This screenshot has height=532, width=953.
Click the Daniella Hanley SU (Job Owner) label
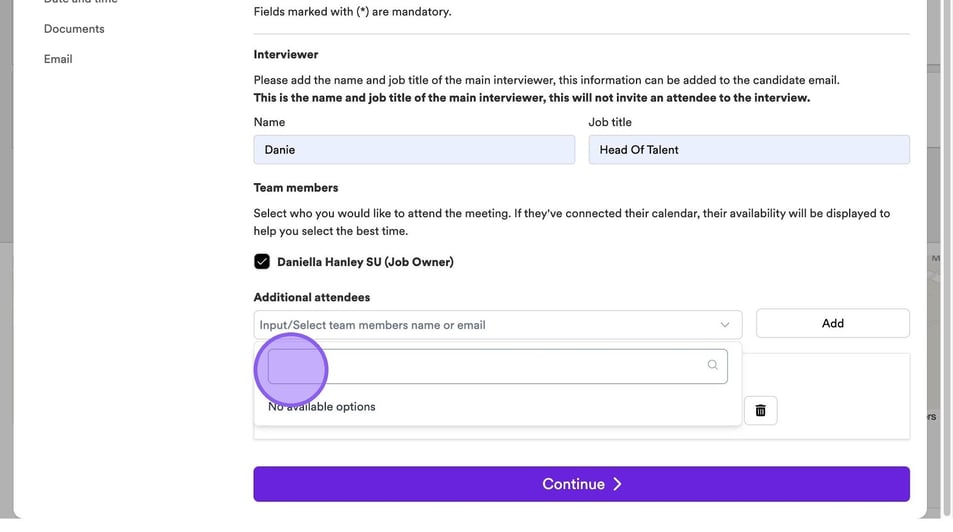[x=365, y=262]
